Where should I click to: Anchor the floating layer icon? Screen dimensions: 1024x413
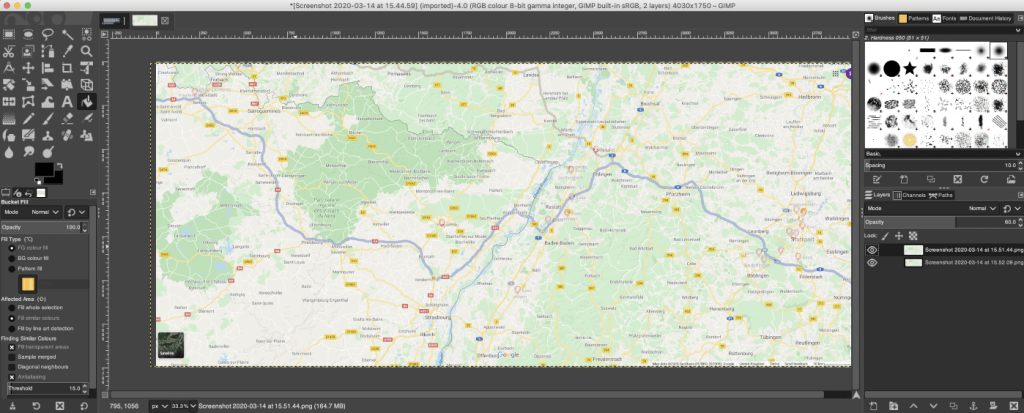(973, 406)
